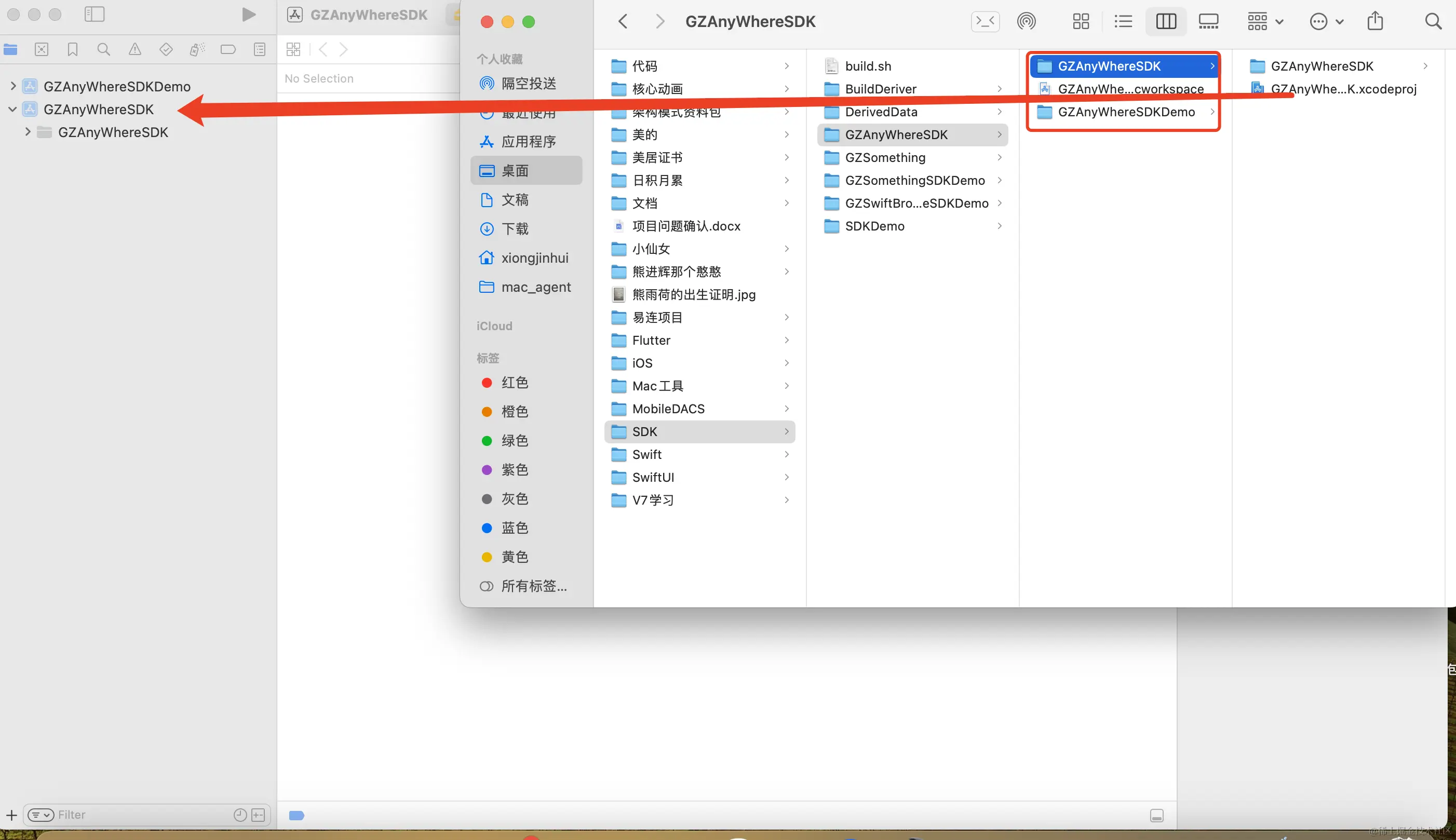Screen dimensions: 1456x840
Task: Switch Finder to gallery view
Action: pyautogui.click(x=1208, y=22)
